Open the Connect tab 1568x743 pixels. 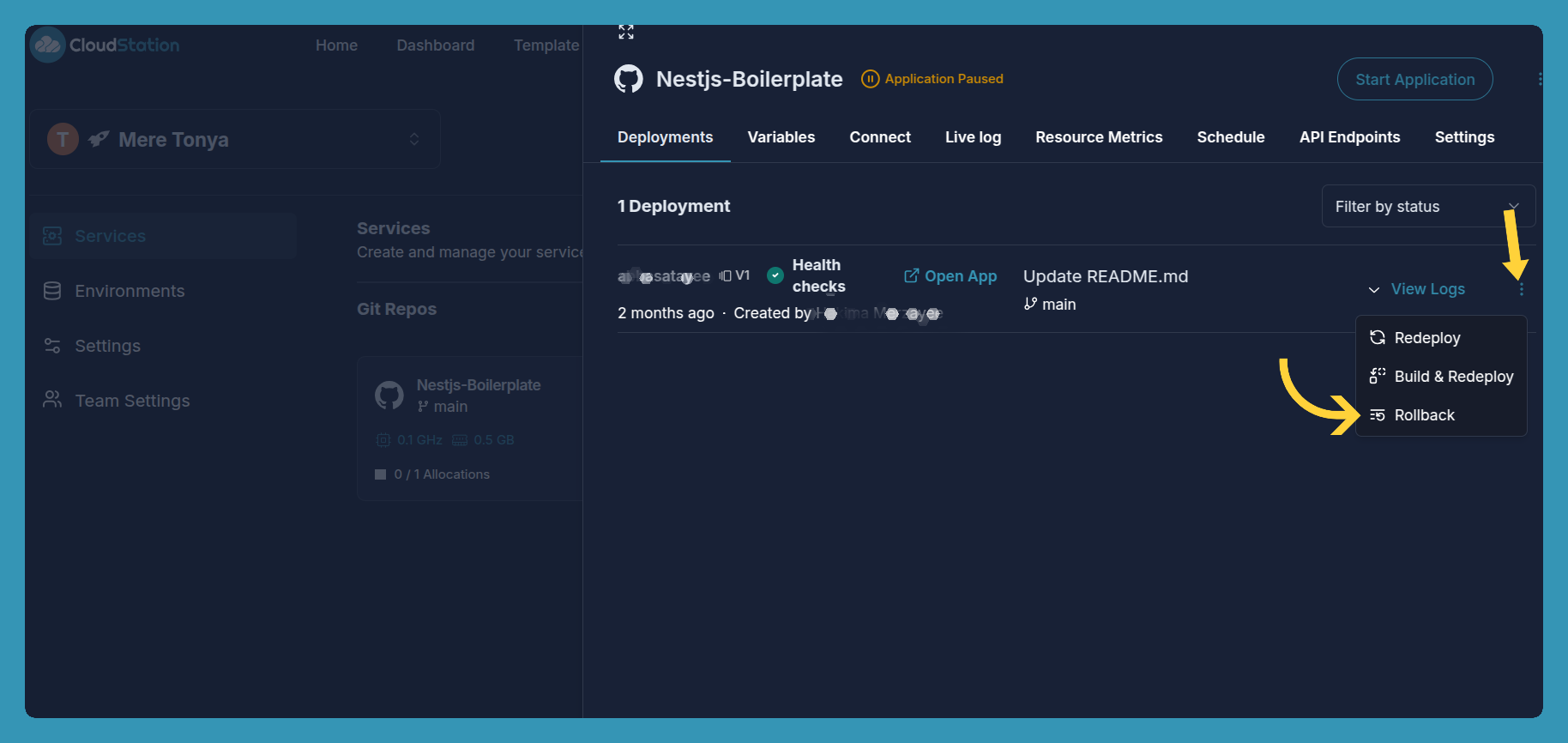(880, 137)
